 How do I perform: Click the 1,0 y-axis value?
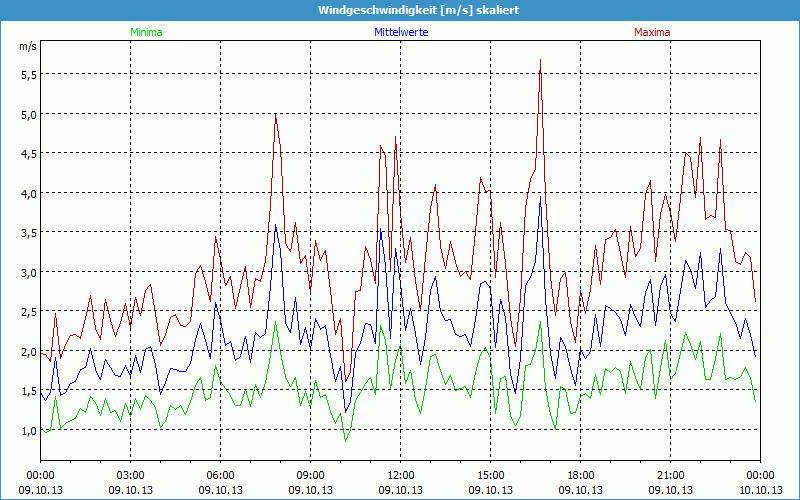pyautogui.click(x=29, y=431)
